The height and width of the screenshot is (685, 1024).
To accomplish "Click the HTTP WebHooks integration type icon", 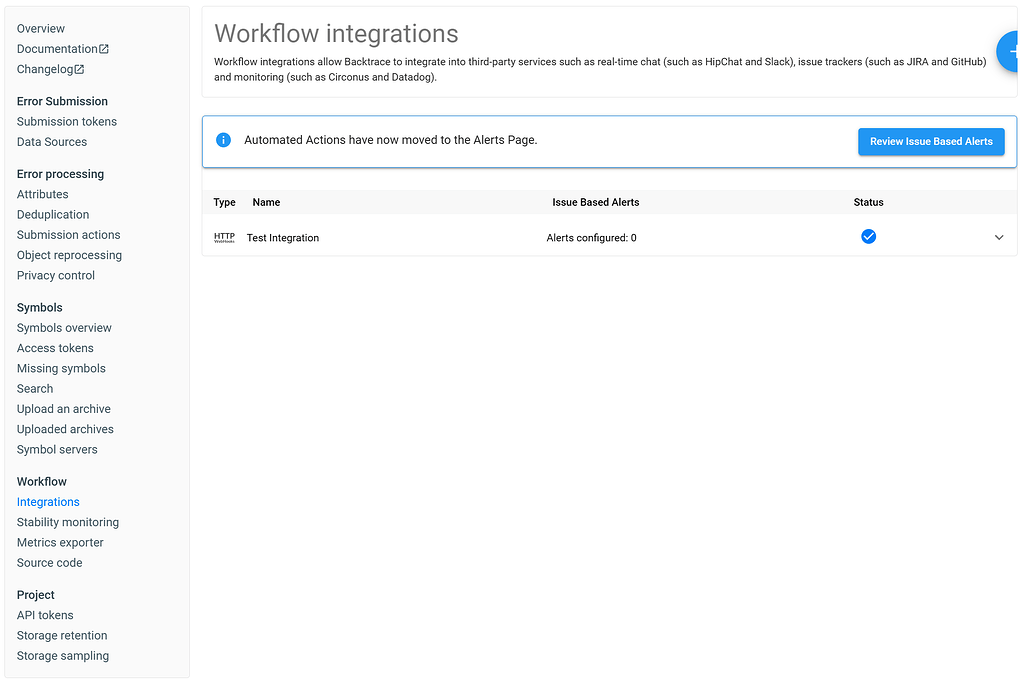I will [x=224, y=237].
